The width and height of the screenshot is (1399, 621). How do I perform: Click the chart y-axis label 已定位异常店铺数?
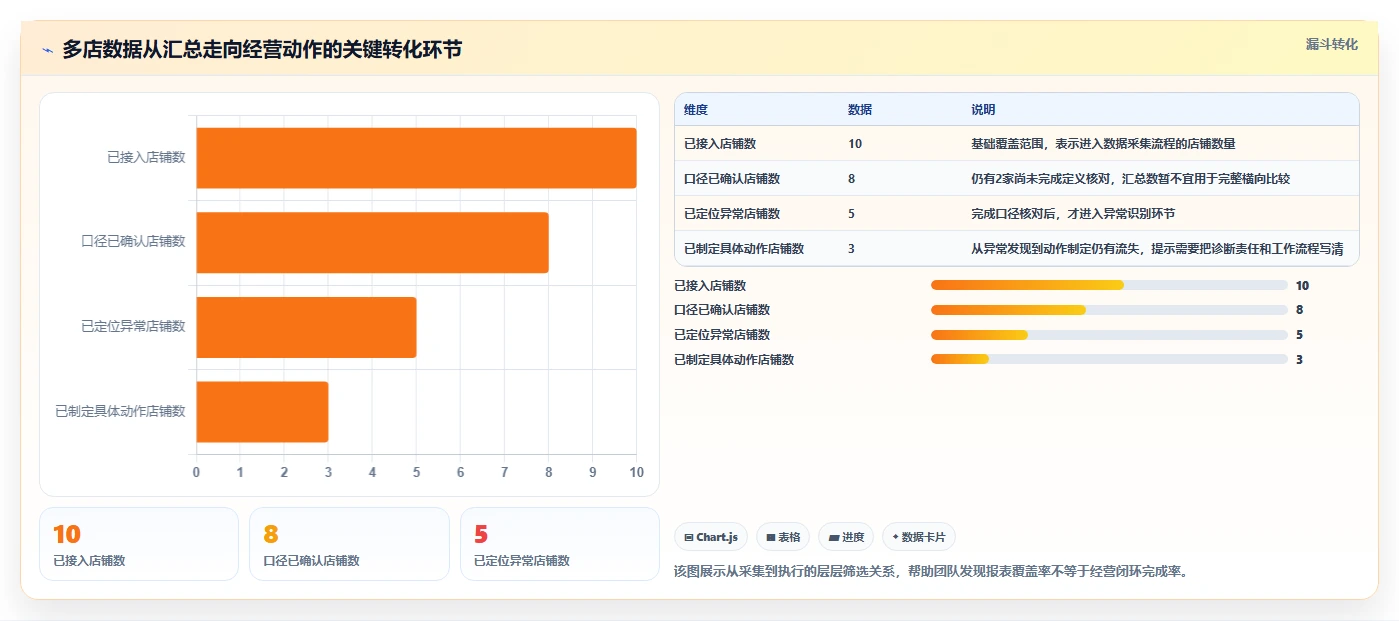click(x=133, y=326)
